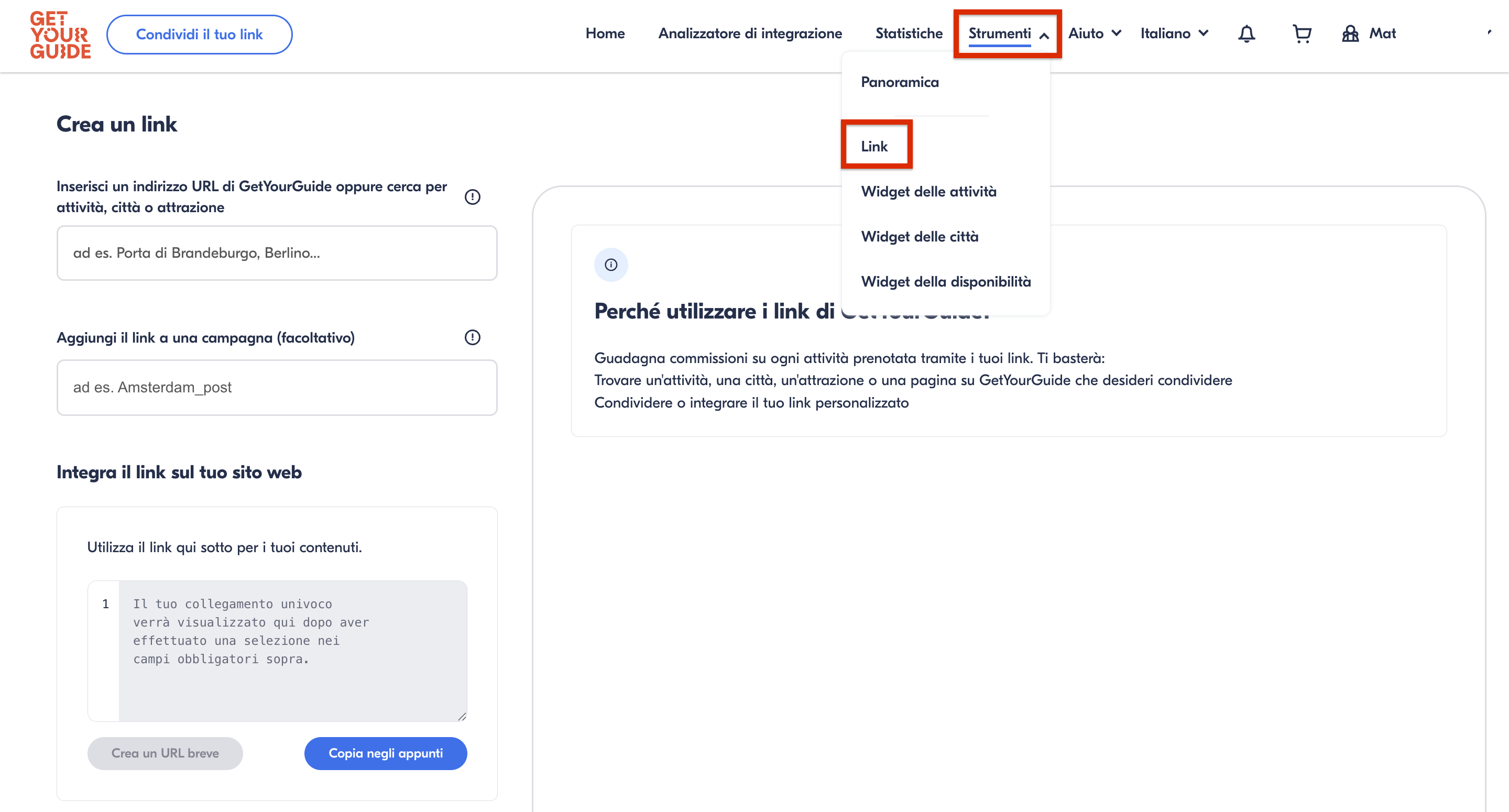Open the Italiano language dropdown

click(x=1174, y=34)
